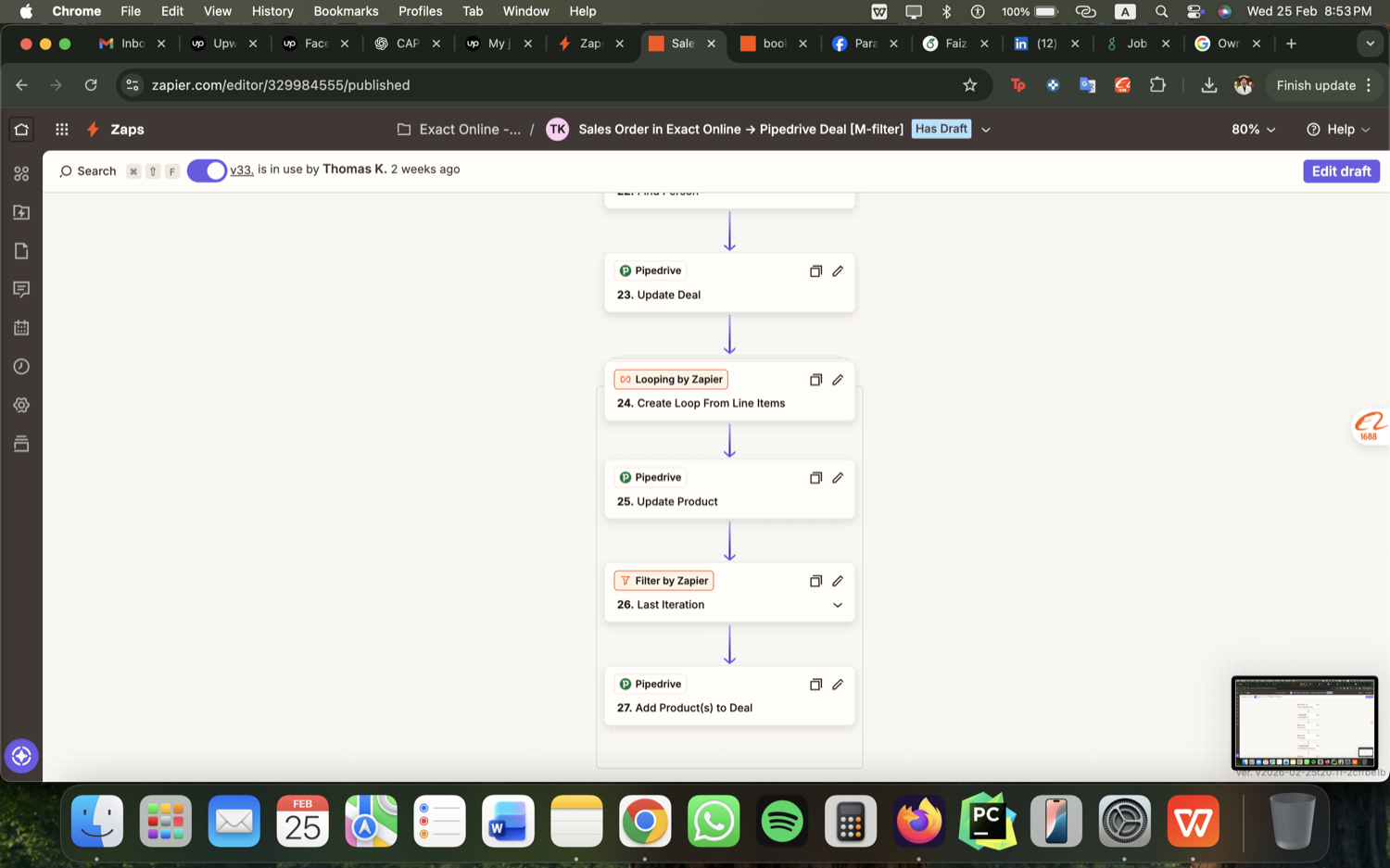This screenshot has height=868, width=1390.
Task: Open the sidebar components grid icon
Action: tap(21, 174)
